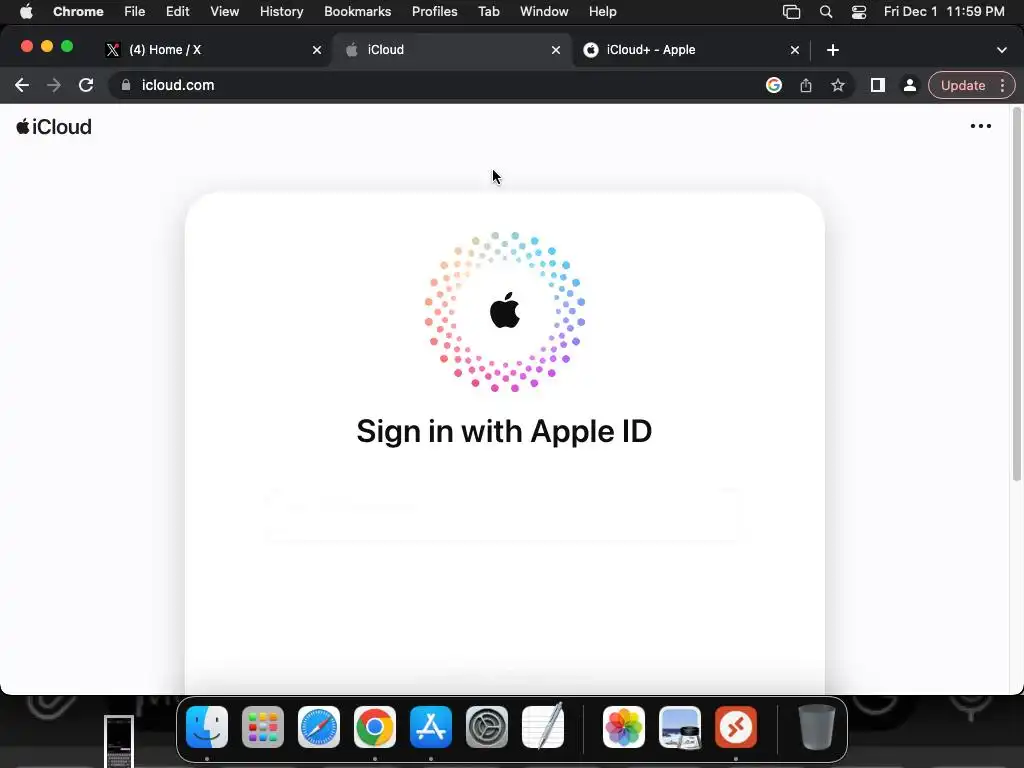
Task: Open Safari from the Dock
Action: click(319, 727)
